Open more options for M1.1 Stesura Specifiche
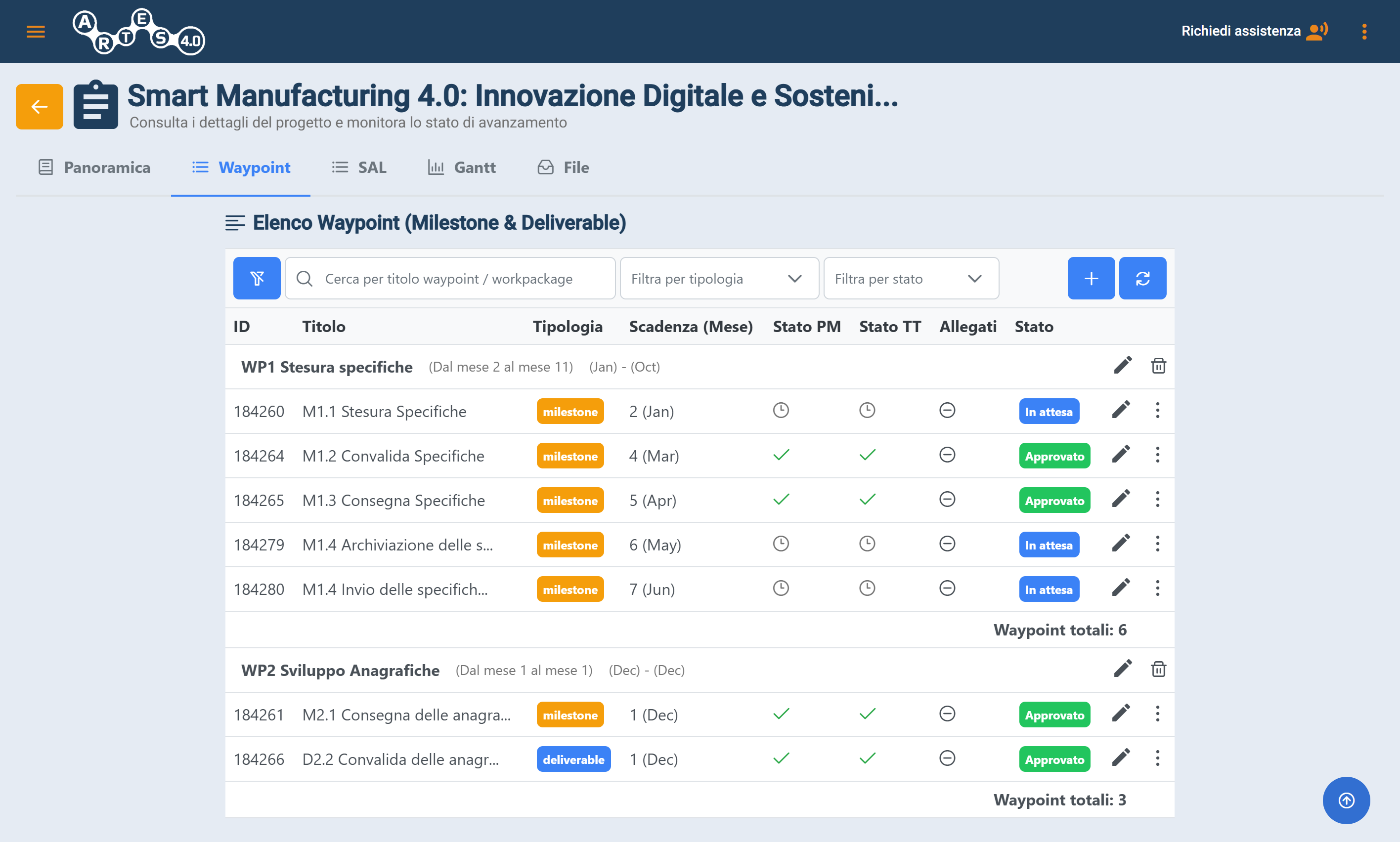 [x=1158, y=410]
